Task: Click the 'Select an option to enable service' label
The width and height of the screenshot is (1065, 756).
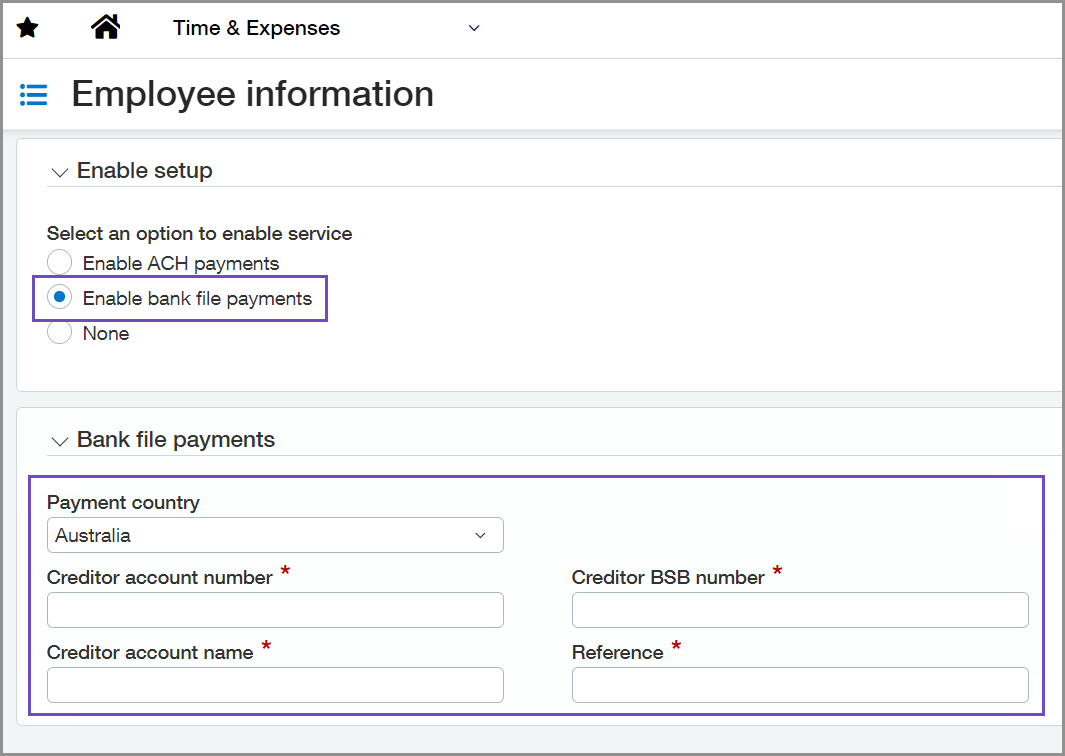Action: (x=199, y=233)
